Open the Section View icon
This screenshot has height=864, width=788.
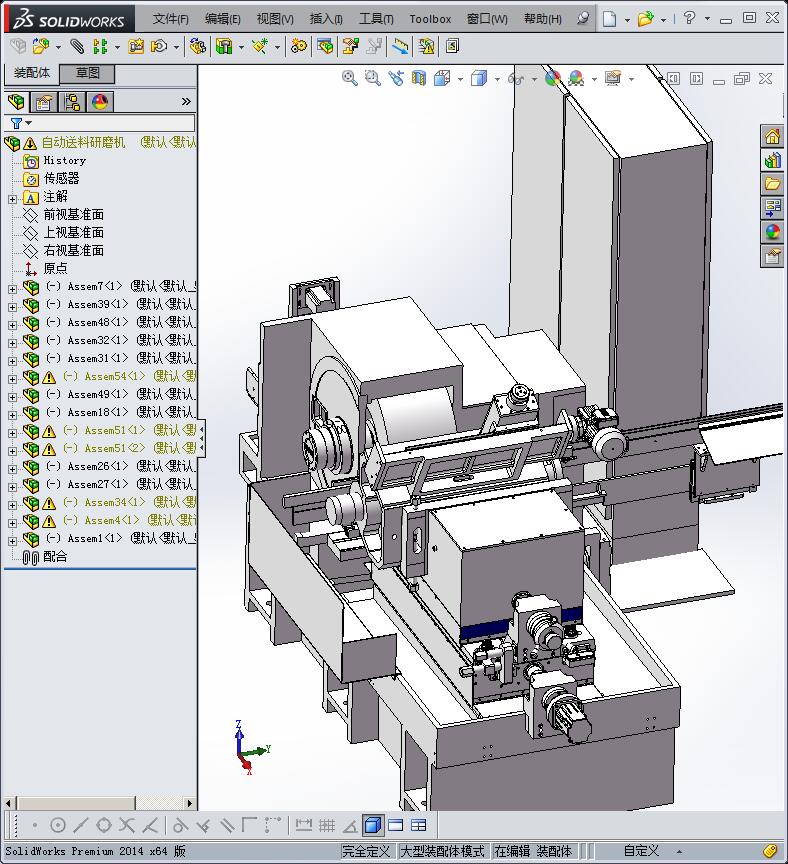tap(419, 78)
